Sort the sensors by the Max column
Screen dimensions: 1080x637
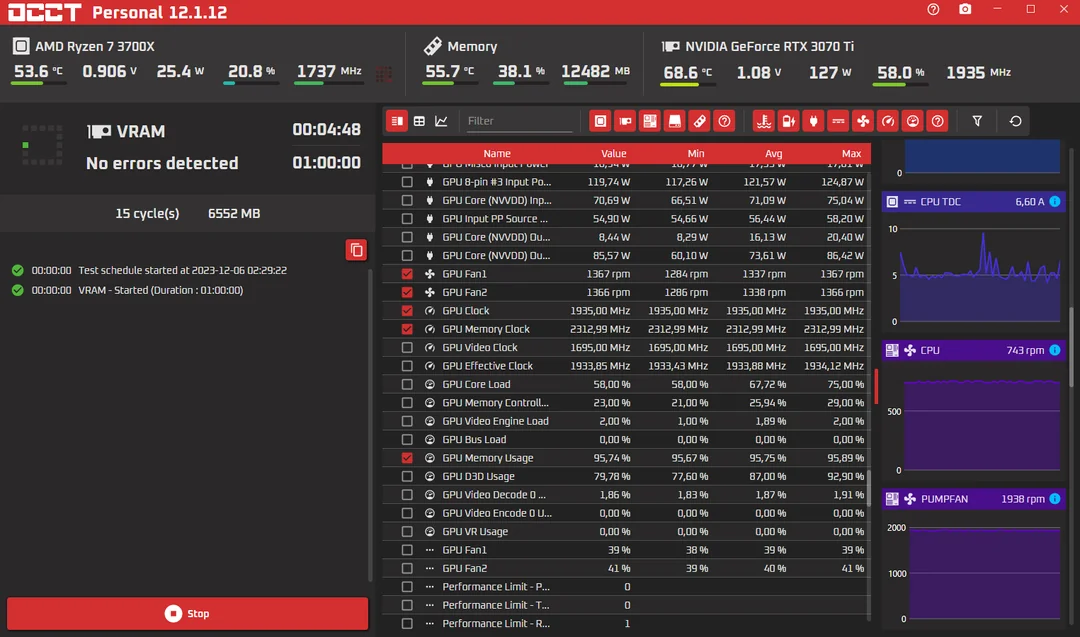[x=851, y=154]
